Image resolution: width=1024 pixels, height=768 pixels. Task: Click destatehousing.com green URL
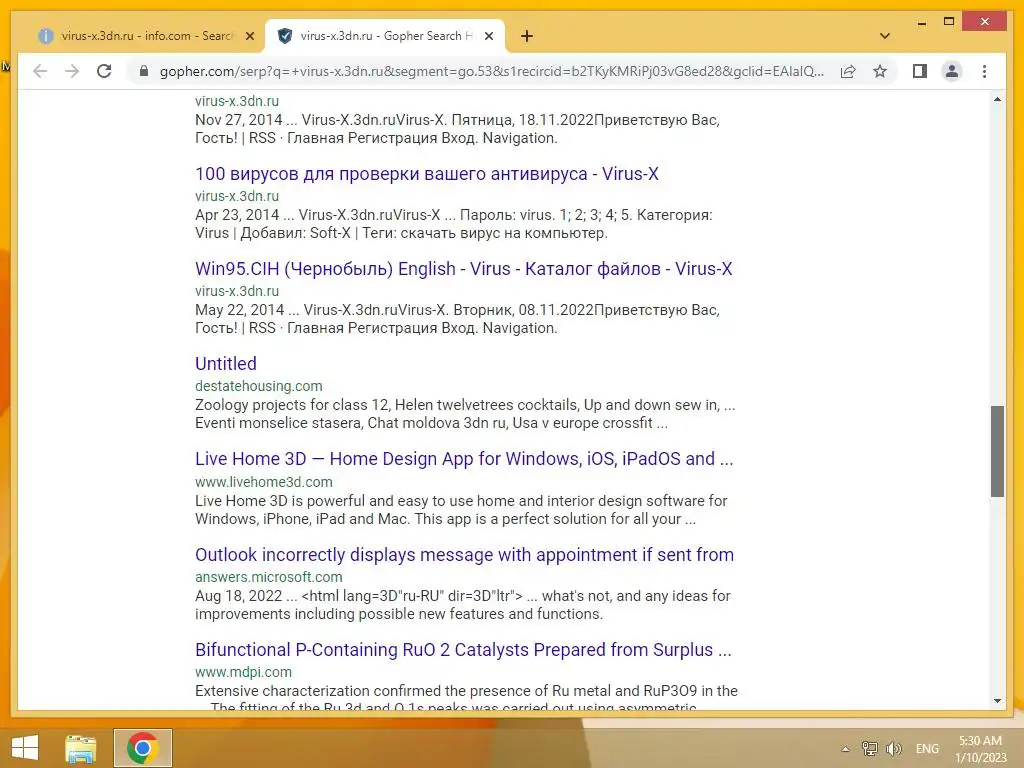pyautogui.click(x=259, y=386)
